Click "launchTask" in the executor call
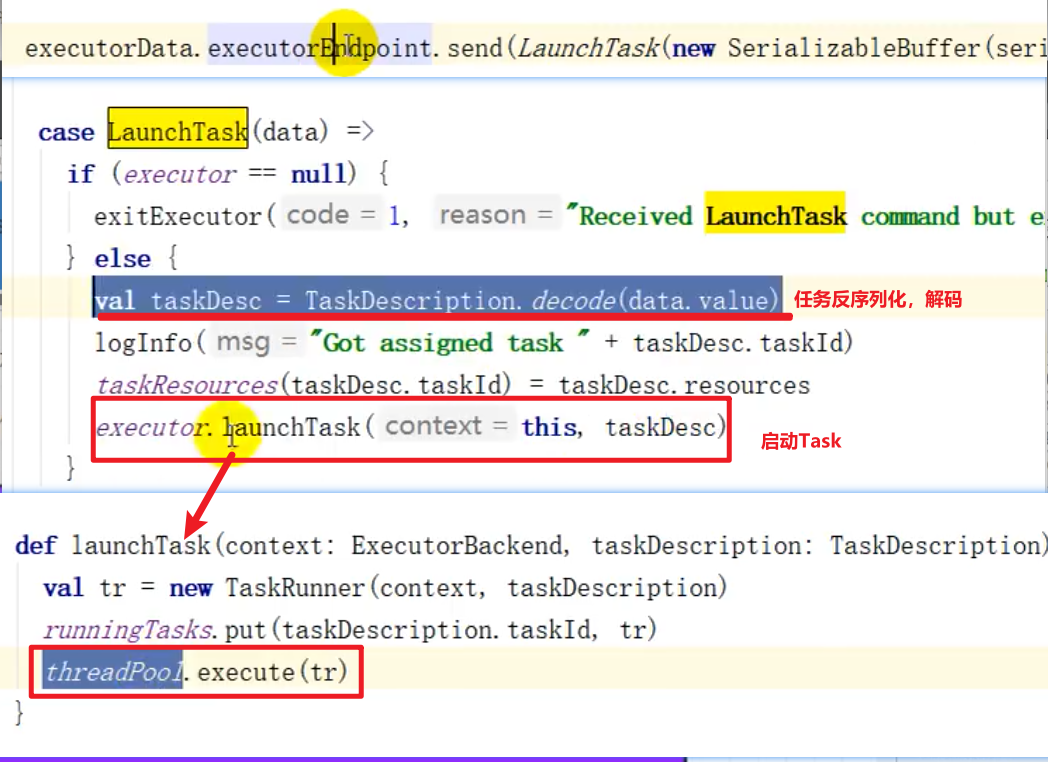The image size is (1048, 762). [x=291, y=427]
